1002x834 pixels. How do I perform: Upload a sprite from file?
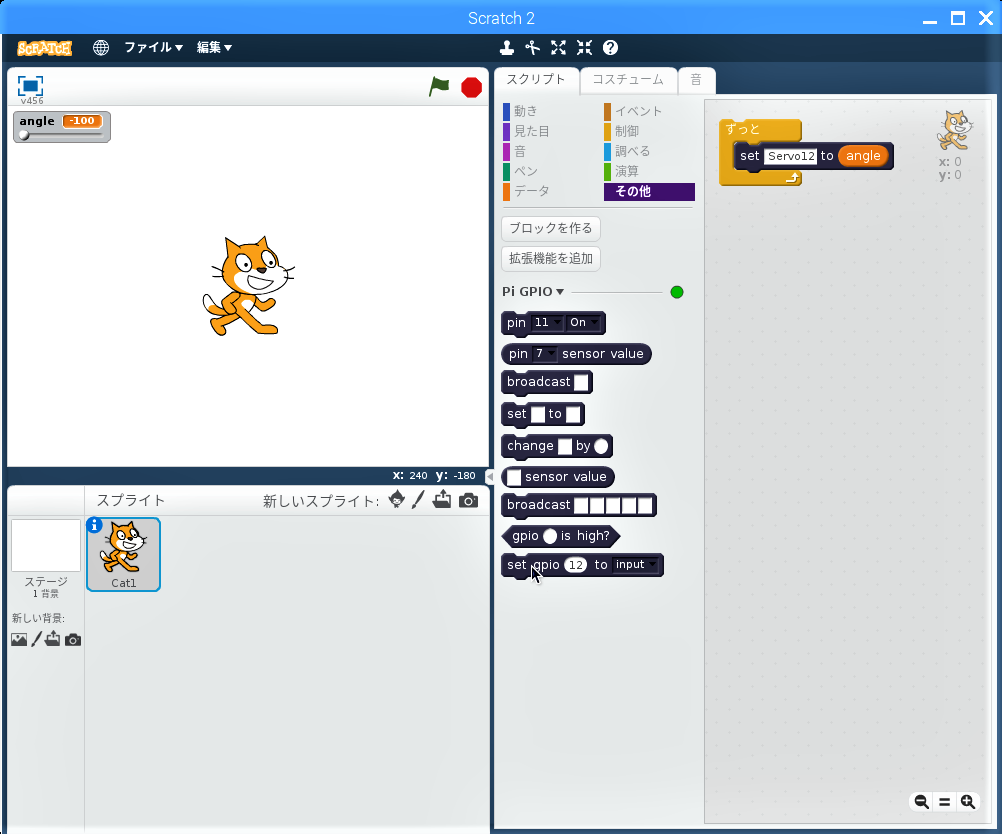click(442, 500)
